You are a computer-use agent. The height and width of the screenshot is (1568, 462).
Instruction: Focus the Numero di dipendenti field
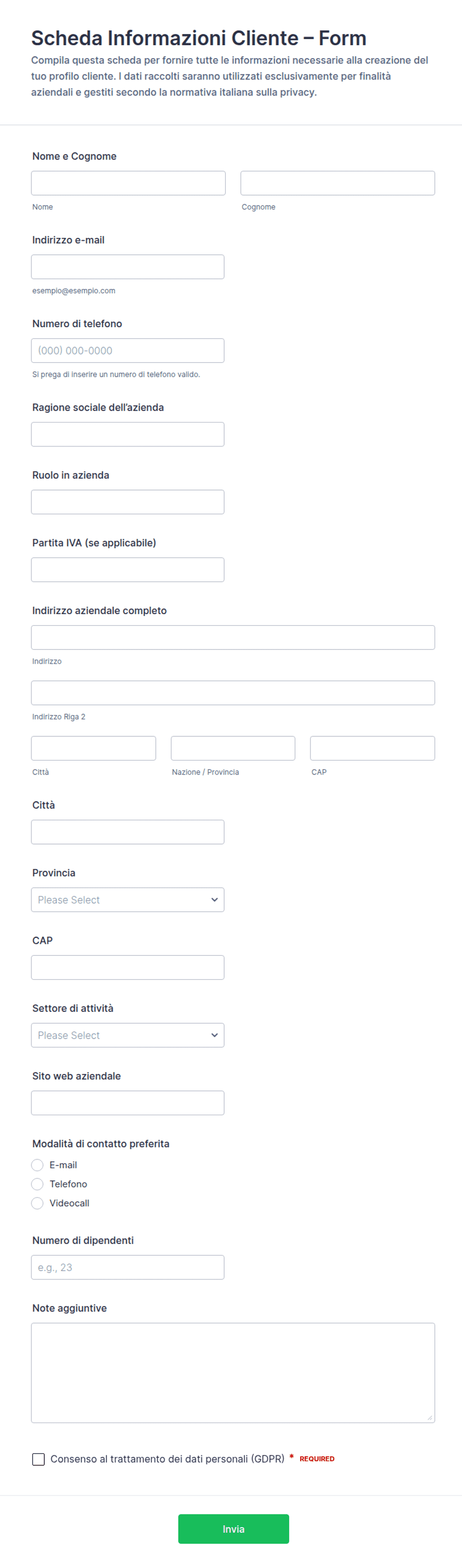tap(127, 1267)
